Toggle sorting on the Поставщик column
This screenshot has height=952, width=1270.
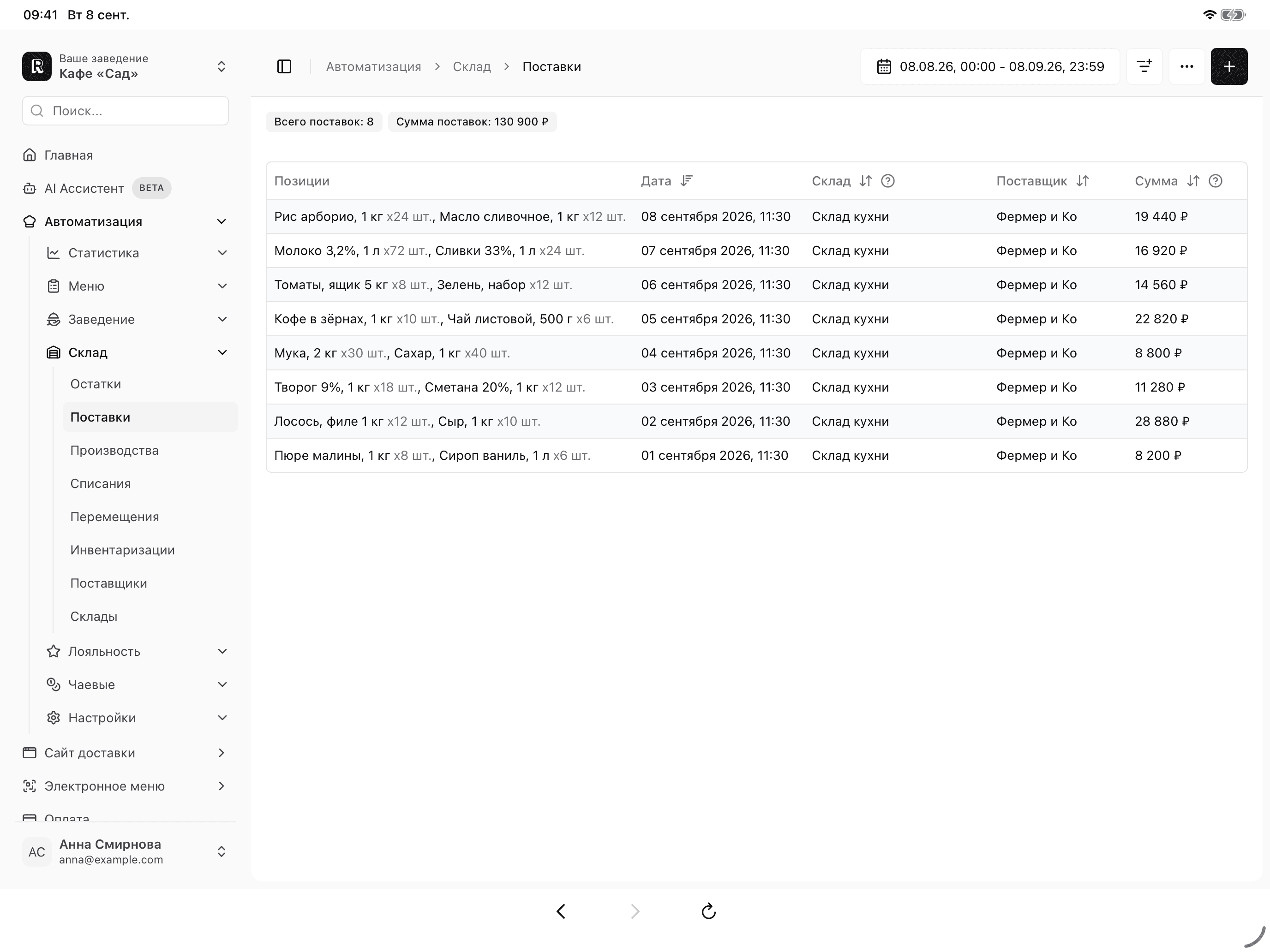[1082, 181]
